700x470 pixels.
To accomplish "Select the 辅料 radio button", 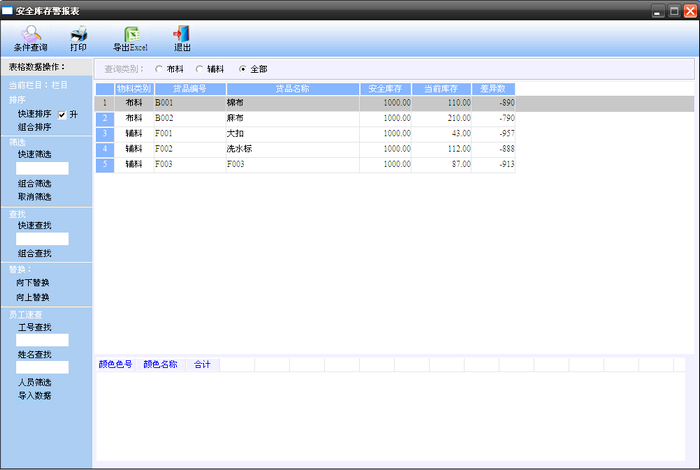I will 199,69.
